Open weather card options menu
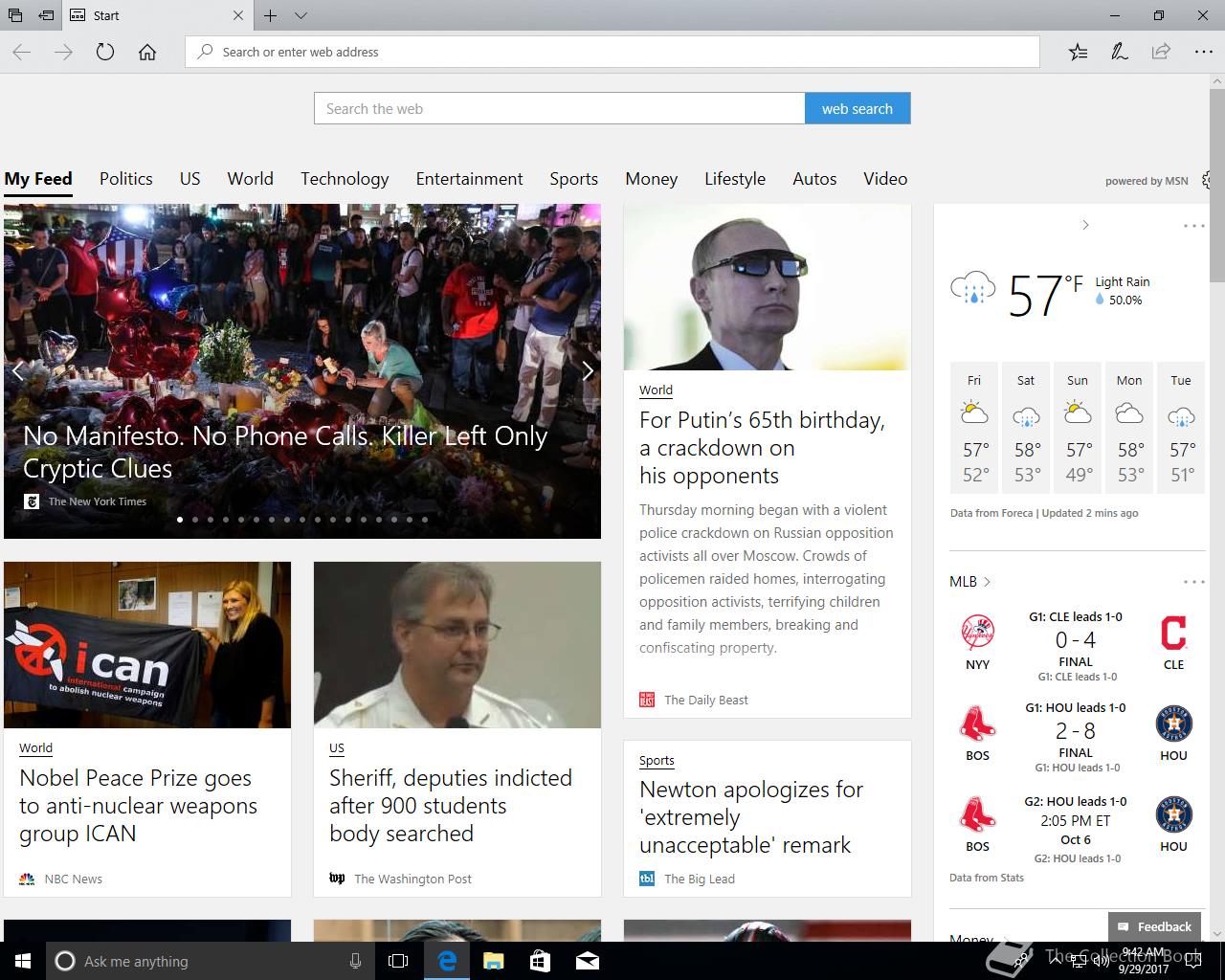 pos(1193,226)
